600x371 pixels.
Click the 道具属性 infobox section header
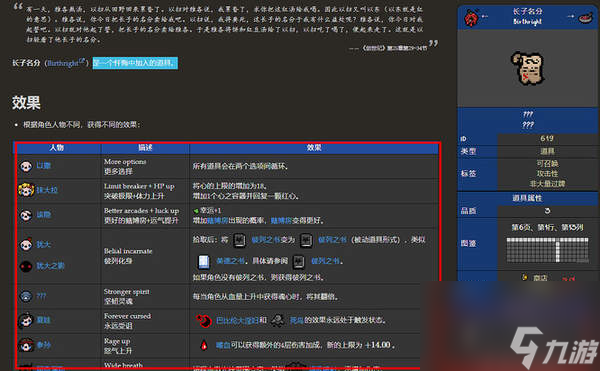coord(527,198)
